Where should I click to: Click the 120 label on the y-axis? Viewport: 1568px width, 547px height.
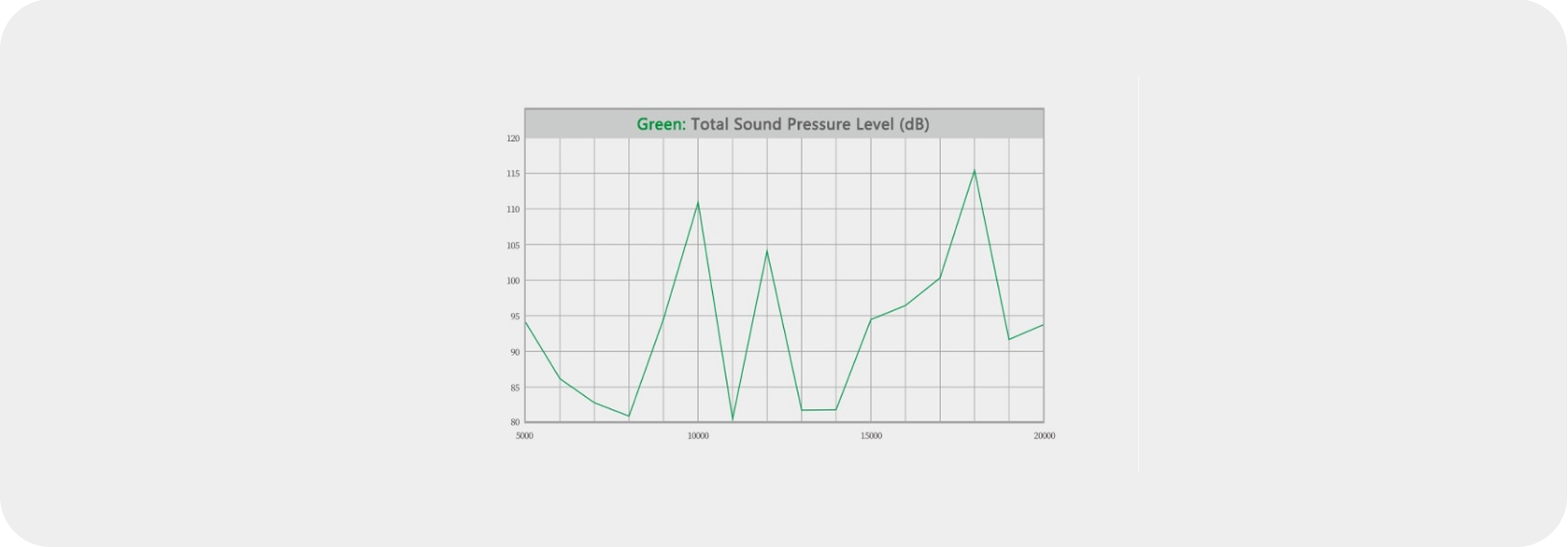coord(513,139)
